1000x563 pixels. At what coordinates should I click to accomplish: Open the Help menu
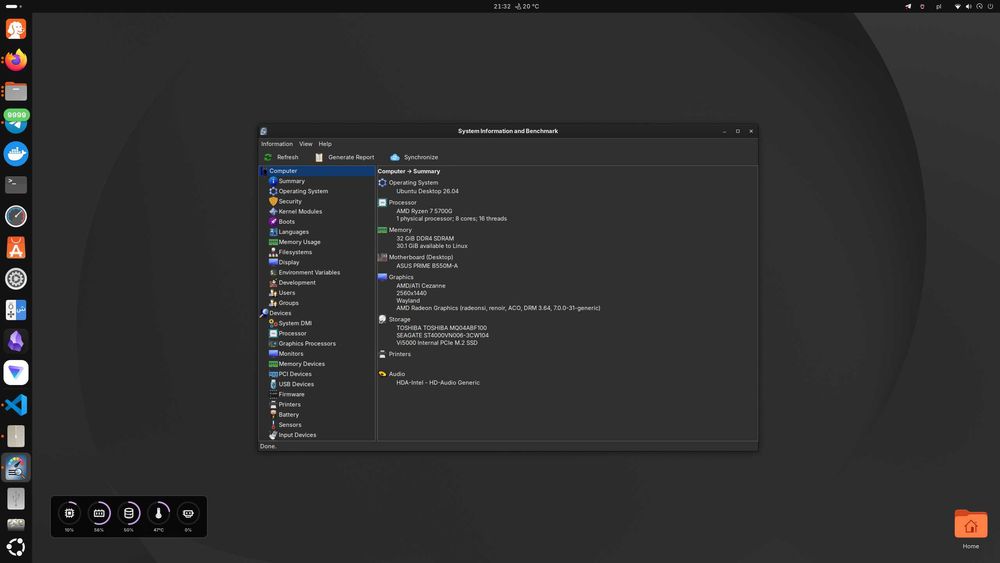click(325, 144)
